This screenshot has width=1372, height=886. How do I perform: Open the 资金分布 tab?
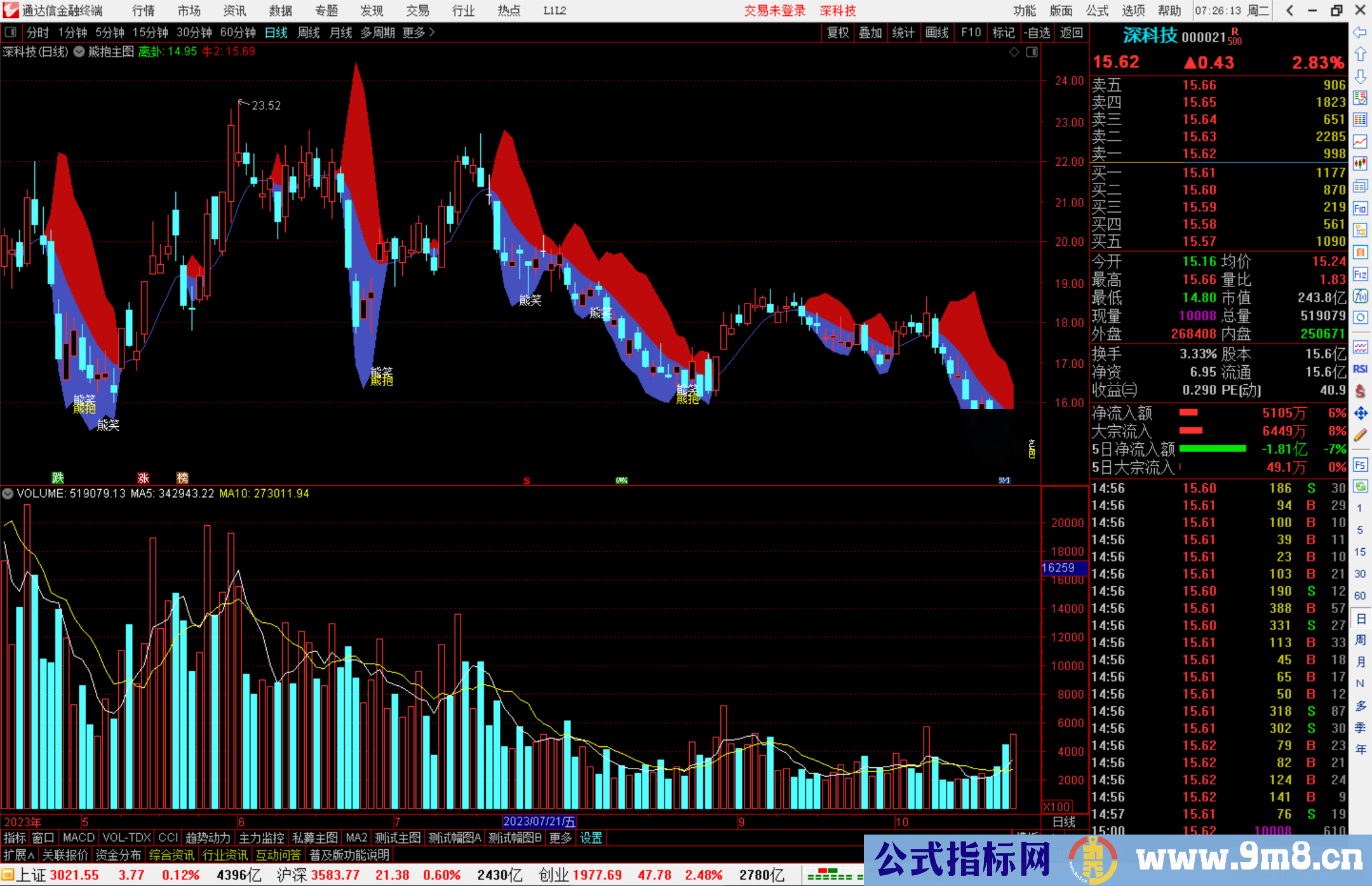pyautogui.click(x=118, y=855)
